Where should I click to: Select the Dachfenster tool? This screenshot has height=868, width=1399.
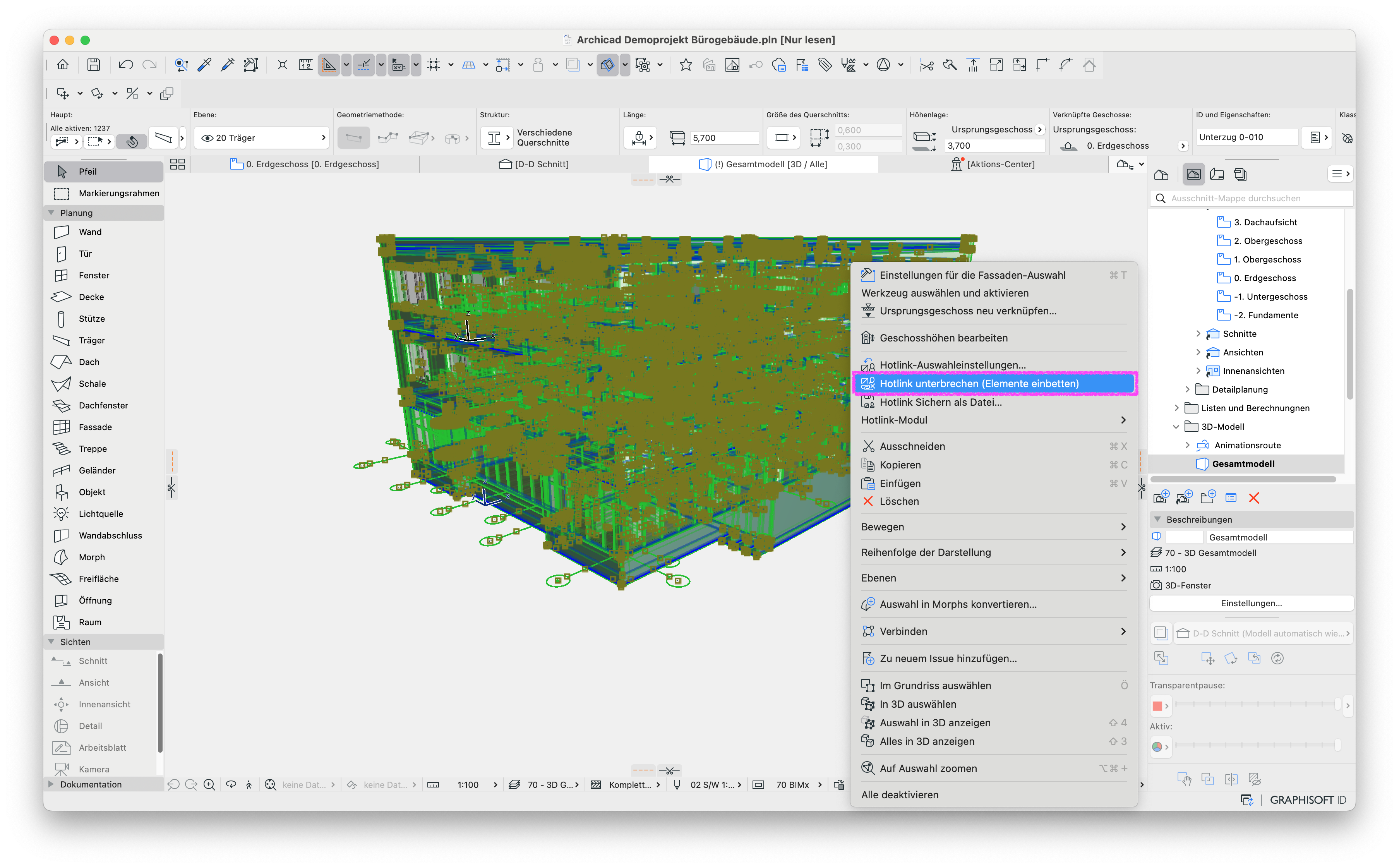tap(104, 405)
